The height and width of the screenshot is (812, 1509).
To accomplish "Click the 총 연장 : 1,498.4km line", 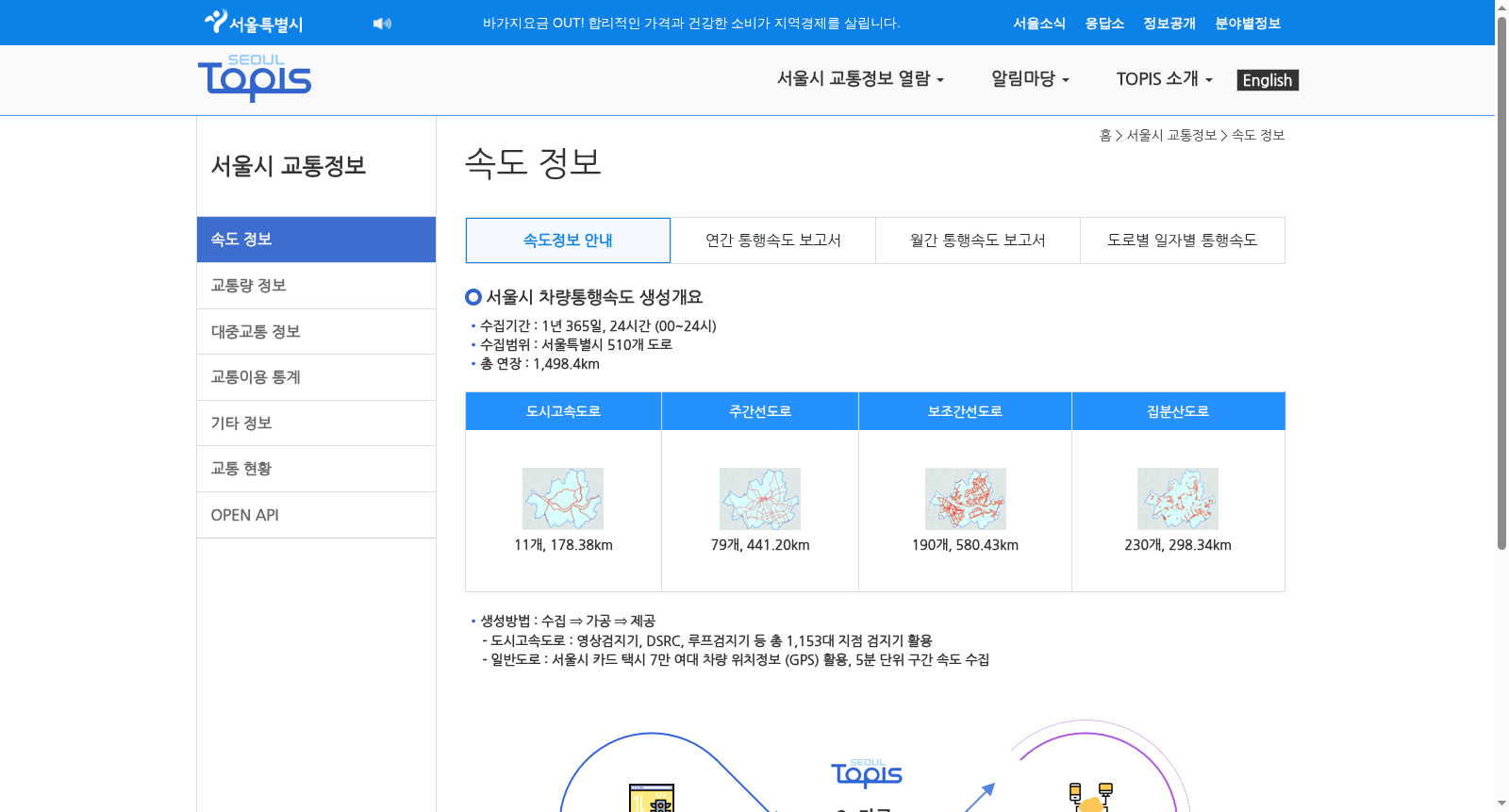I will tap(539, 364).
